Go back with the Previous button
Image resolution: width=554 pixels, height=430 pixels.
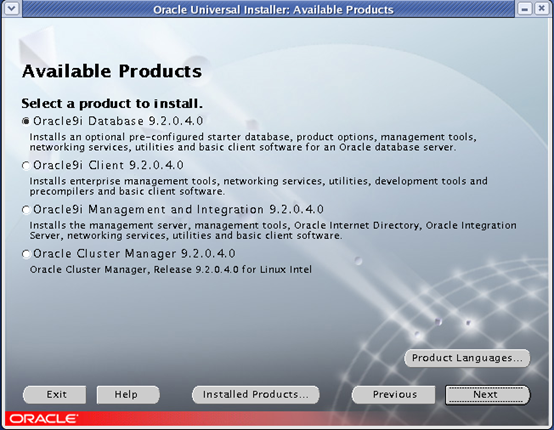(394, 394)
